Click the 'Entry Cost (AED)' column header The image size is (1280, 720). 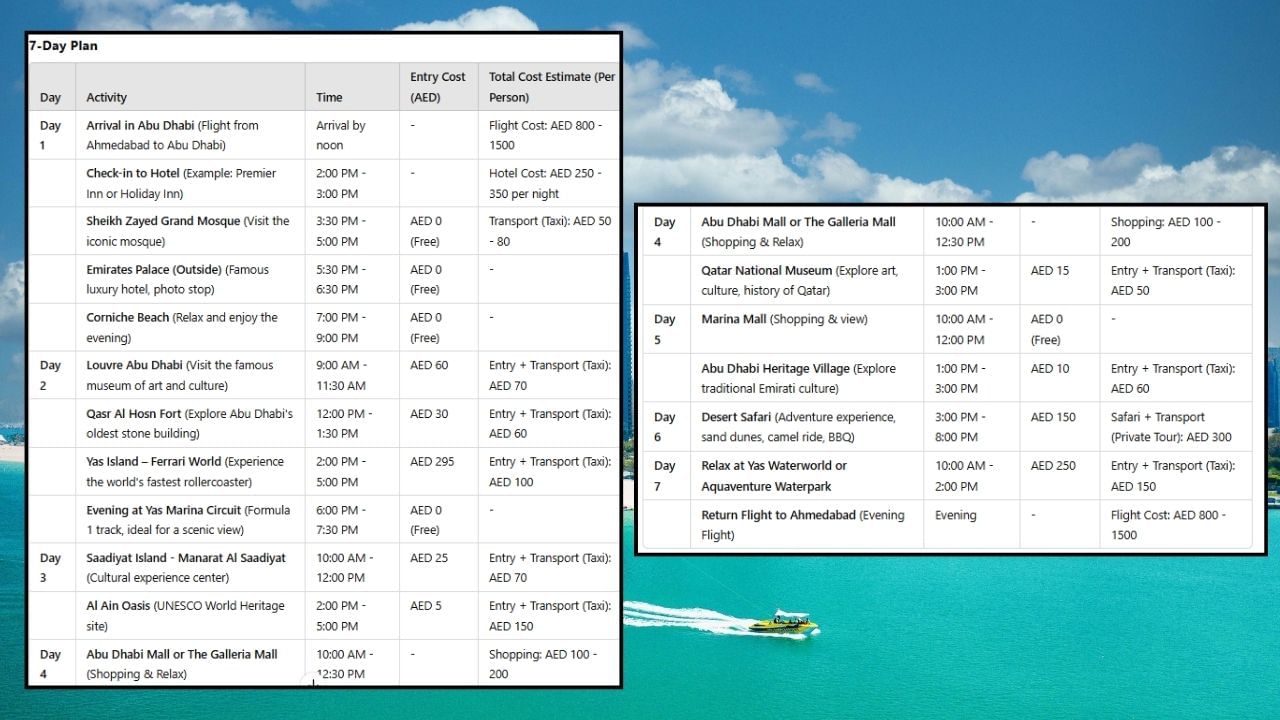(438, 87)
